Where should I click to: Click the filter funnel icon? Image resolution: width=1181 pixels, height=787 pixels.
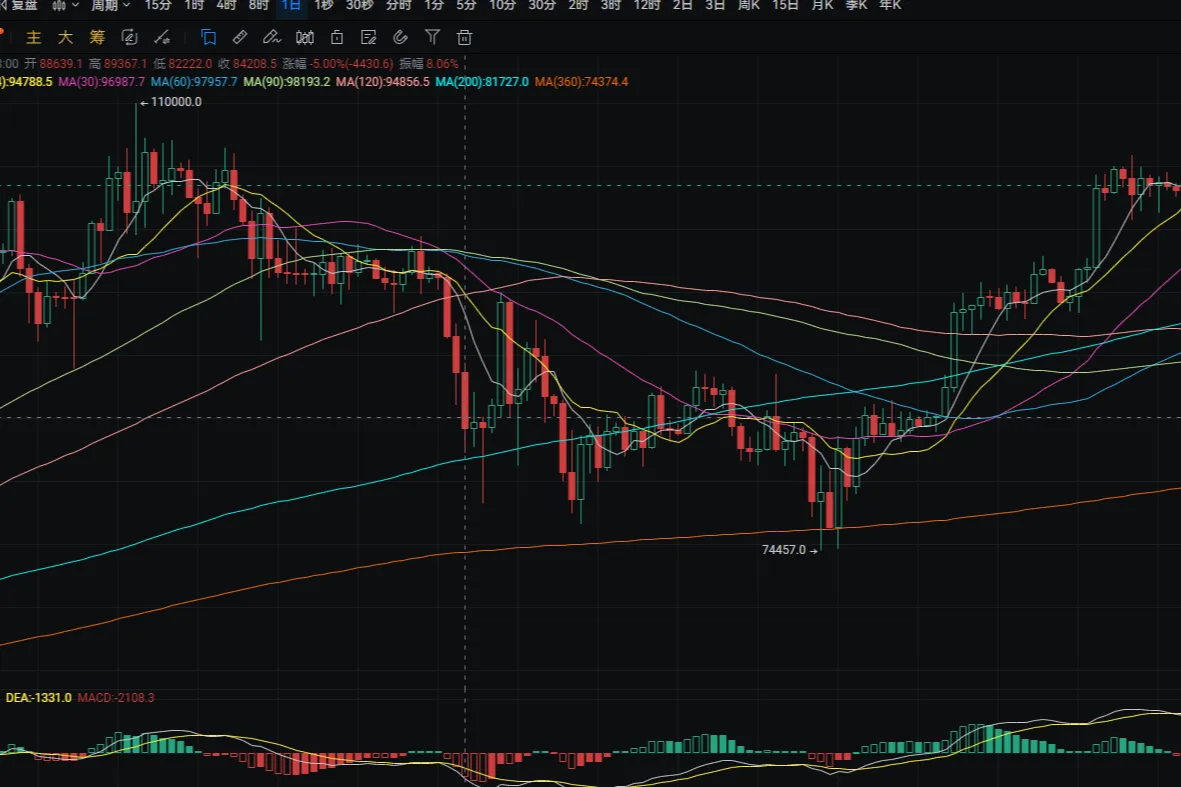(432, 37)
